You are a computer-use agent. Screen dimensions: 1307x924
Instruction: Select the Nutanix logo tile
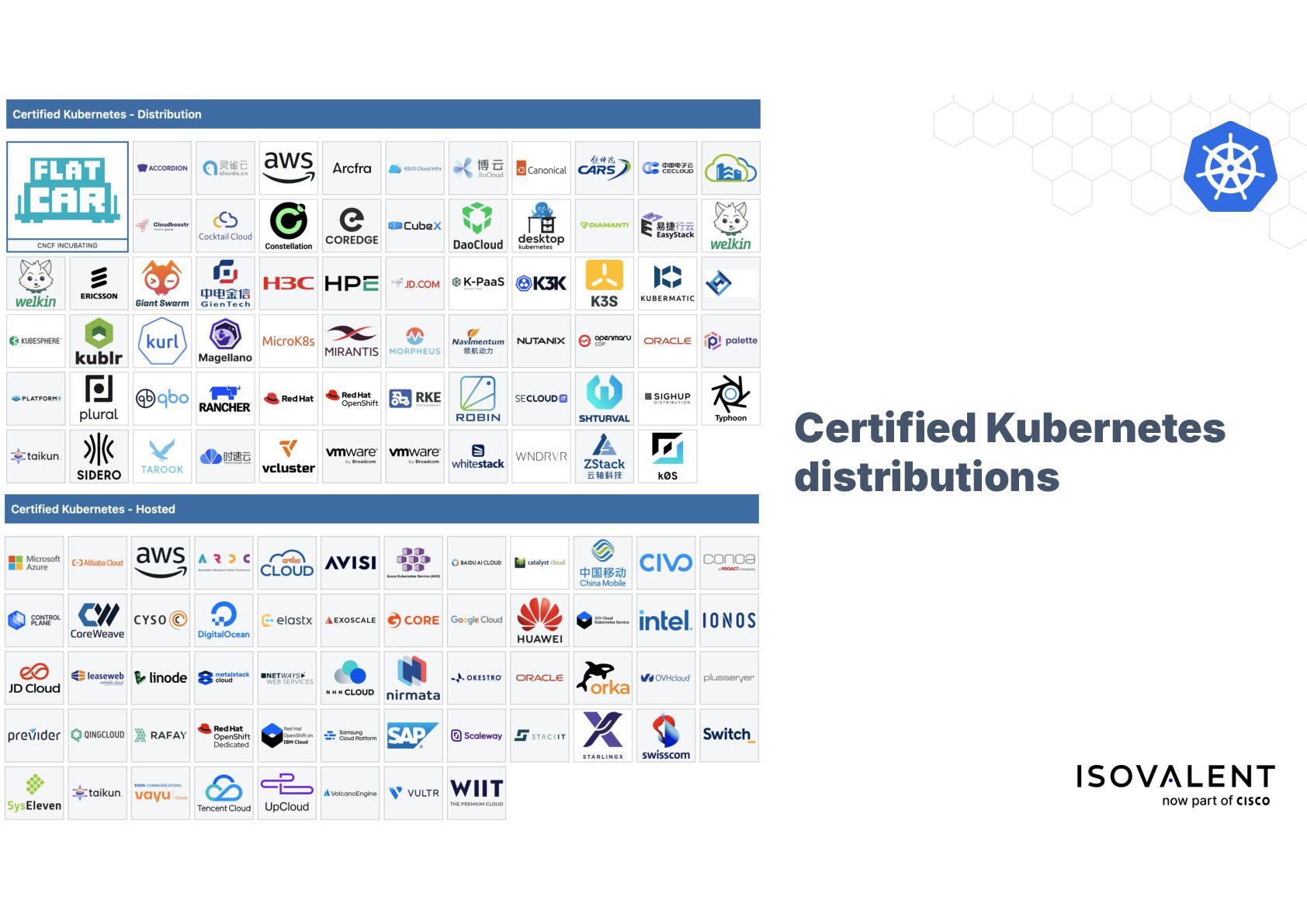click(541, 341)
